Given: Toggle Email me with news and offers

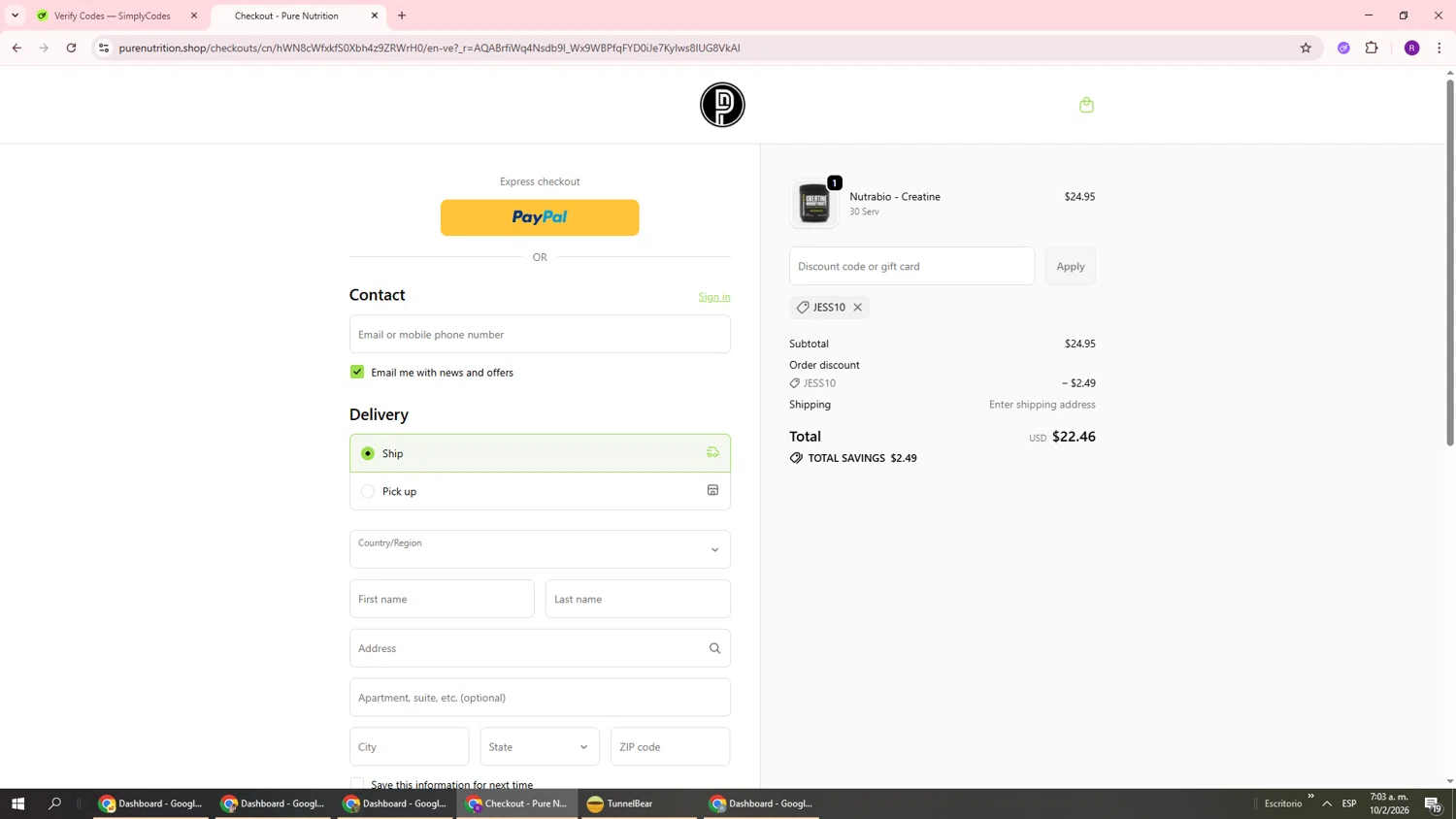Looking at the screenshot, I should [x=357, y=373].
